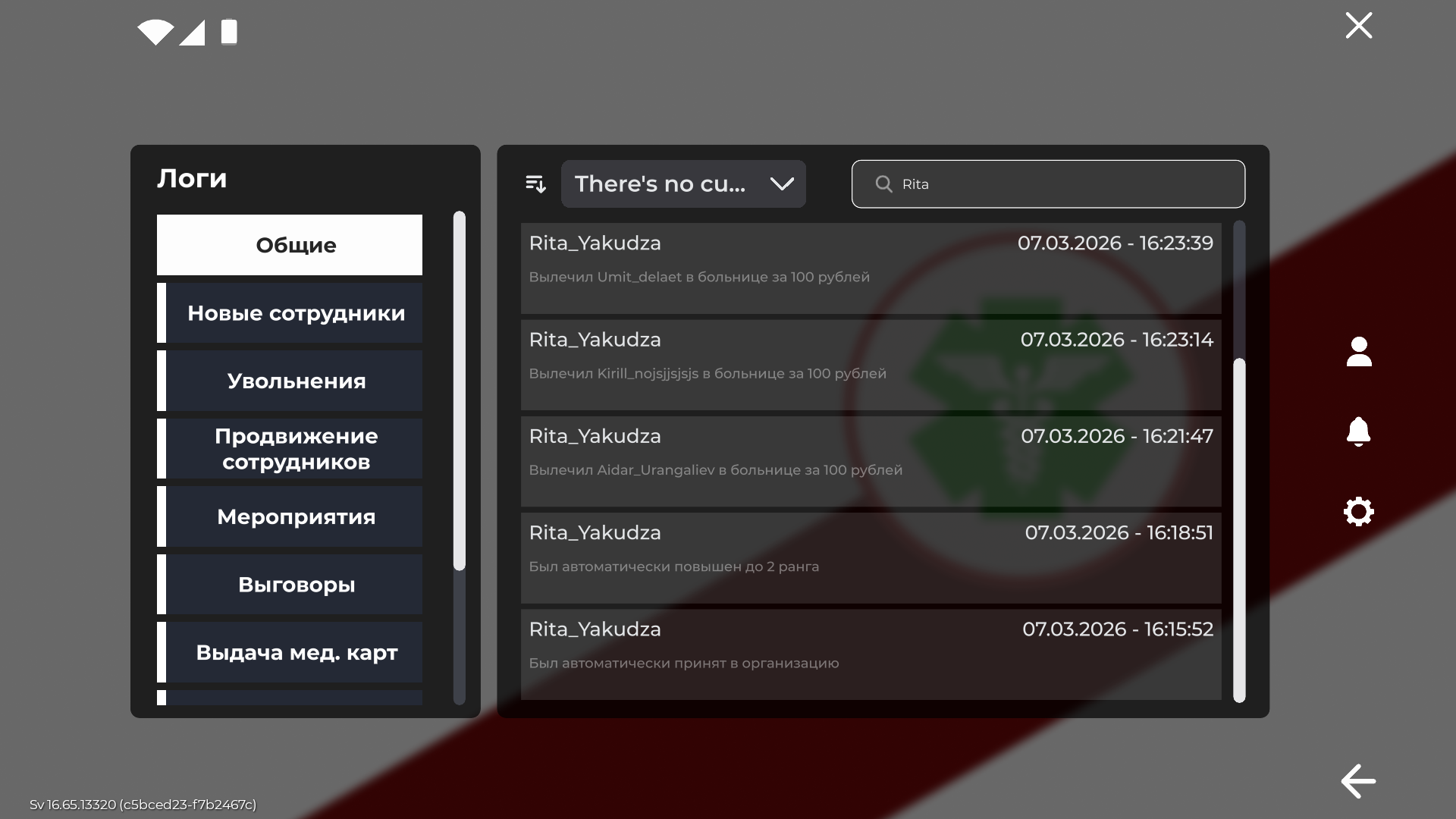Open the settings gear icon
Viewport: 1456px width, 819px height.
pos(1358,511)
